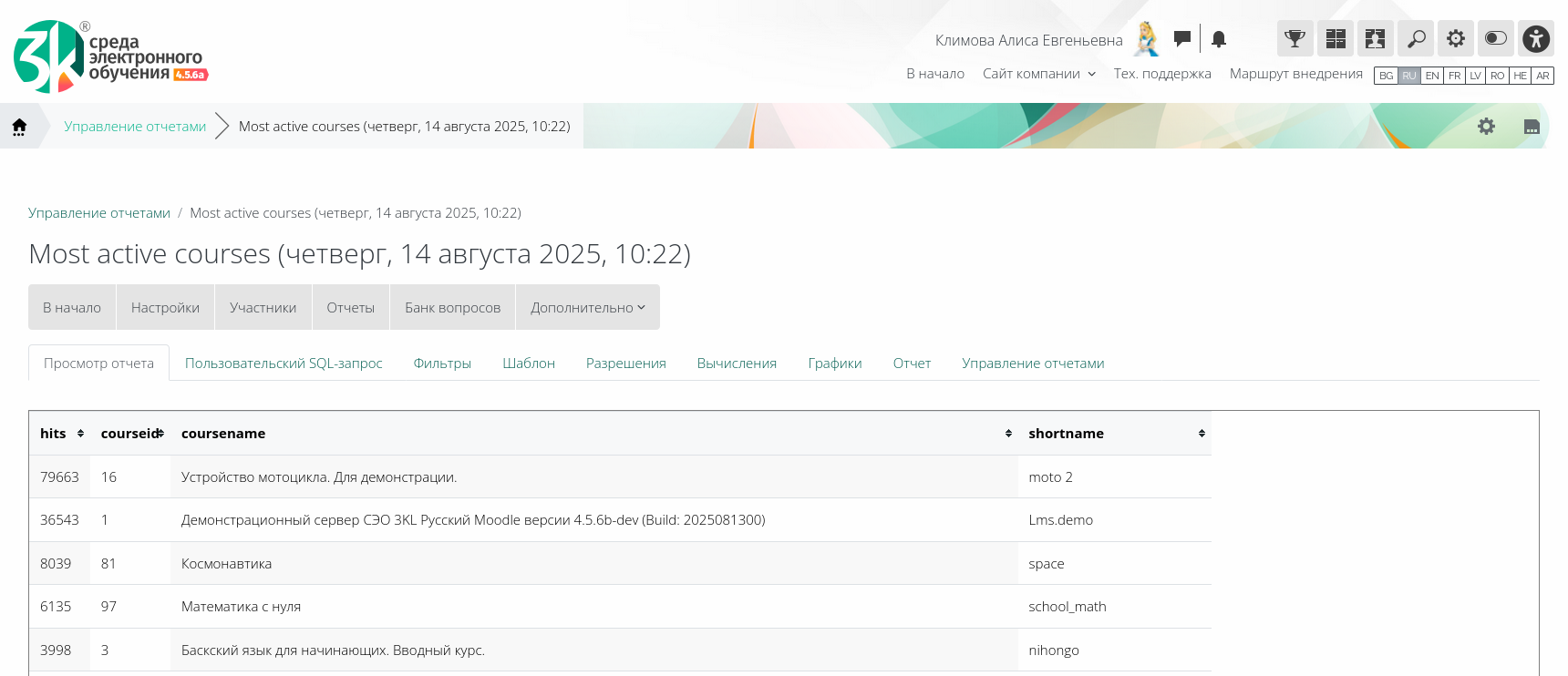Switch to the Фильтры tab
1568x676 pixels.
click(x=442, y=364)
